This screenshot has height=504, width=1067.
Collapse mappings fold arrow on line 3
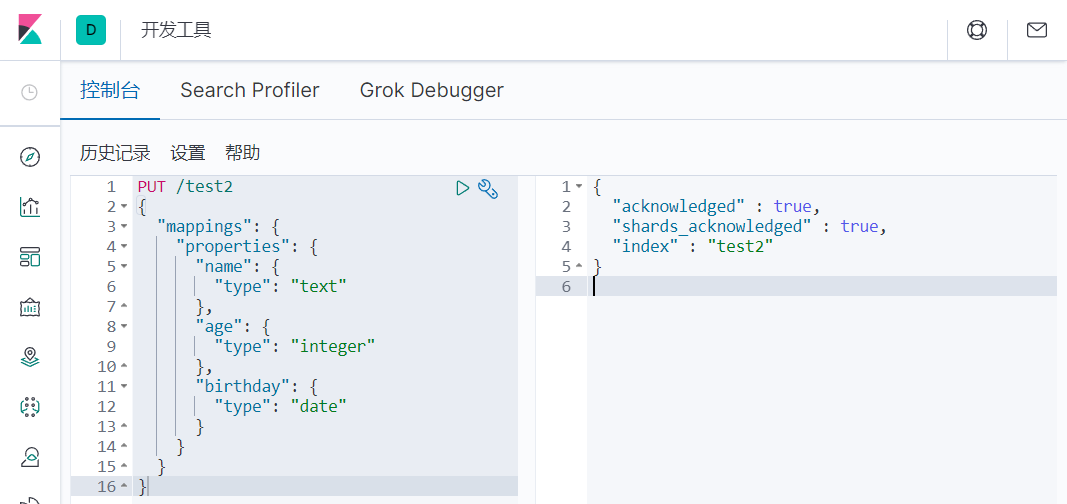(x=124, y=226)
